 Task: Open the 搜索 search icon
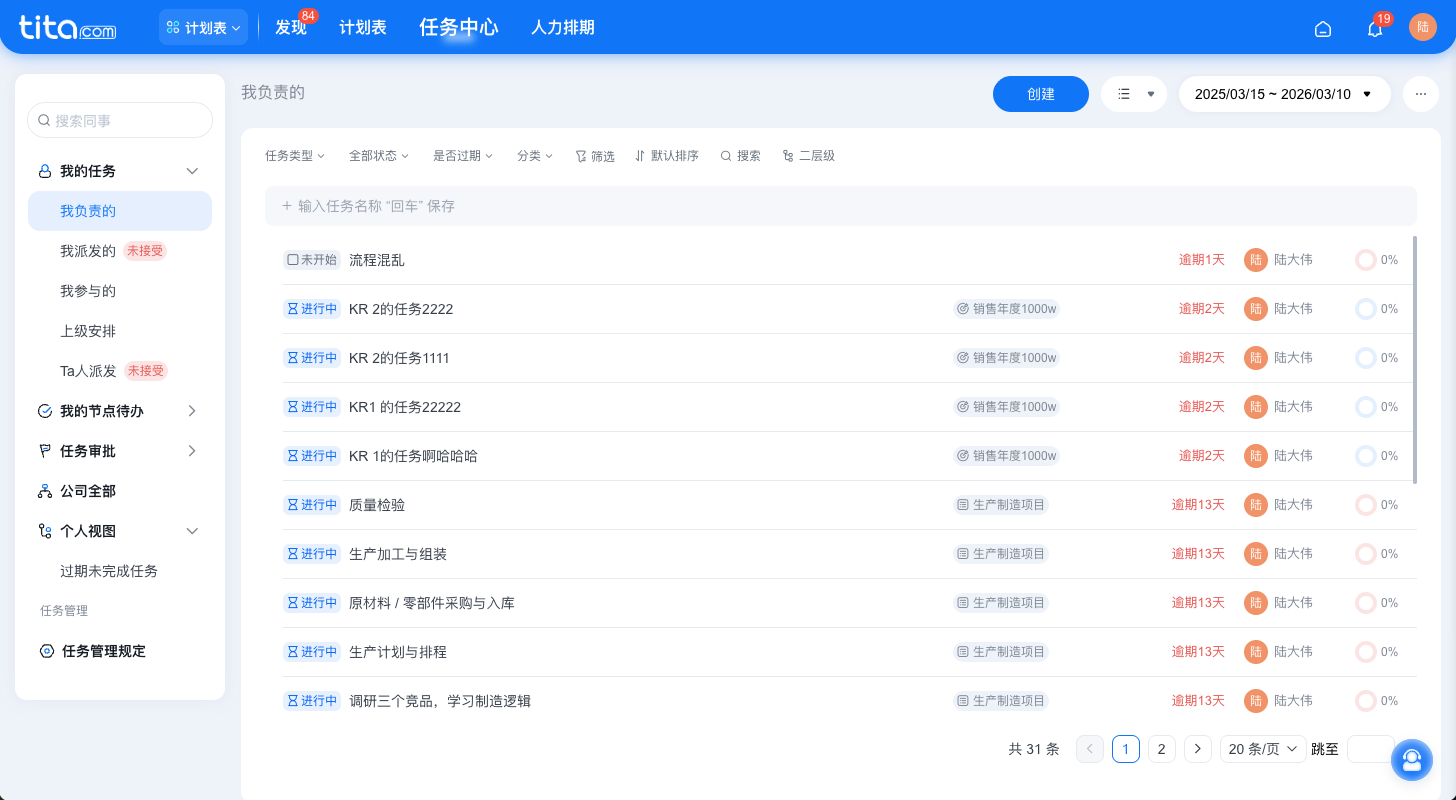point(729,155)
